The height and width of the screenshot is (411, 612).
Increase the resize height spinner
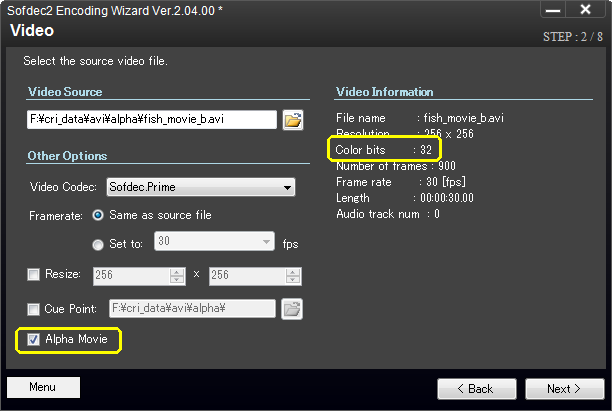293,272
